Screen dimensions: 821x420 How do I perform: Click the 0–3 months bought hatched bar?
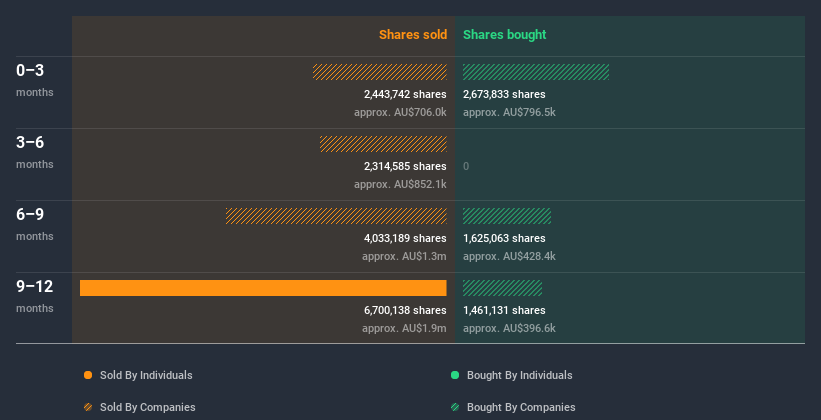point(536,72)
